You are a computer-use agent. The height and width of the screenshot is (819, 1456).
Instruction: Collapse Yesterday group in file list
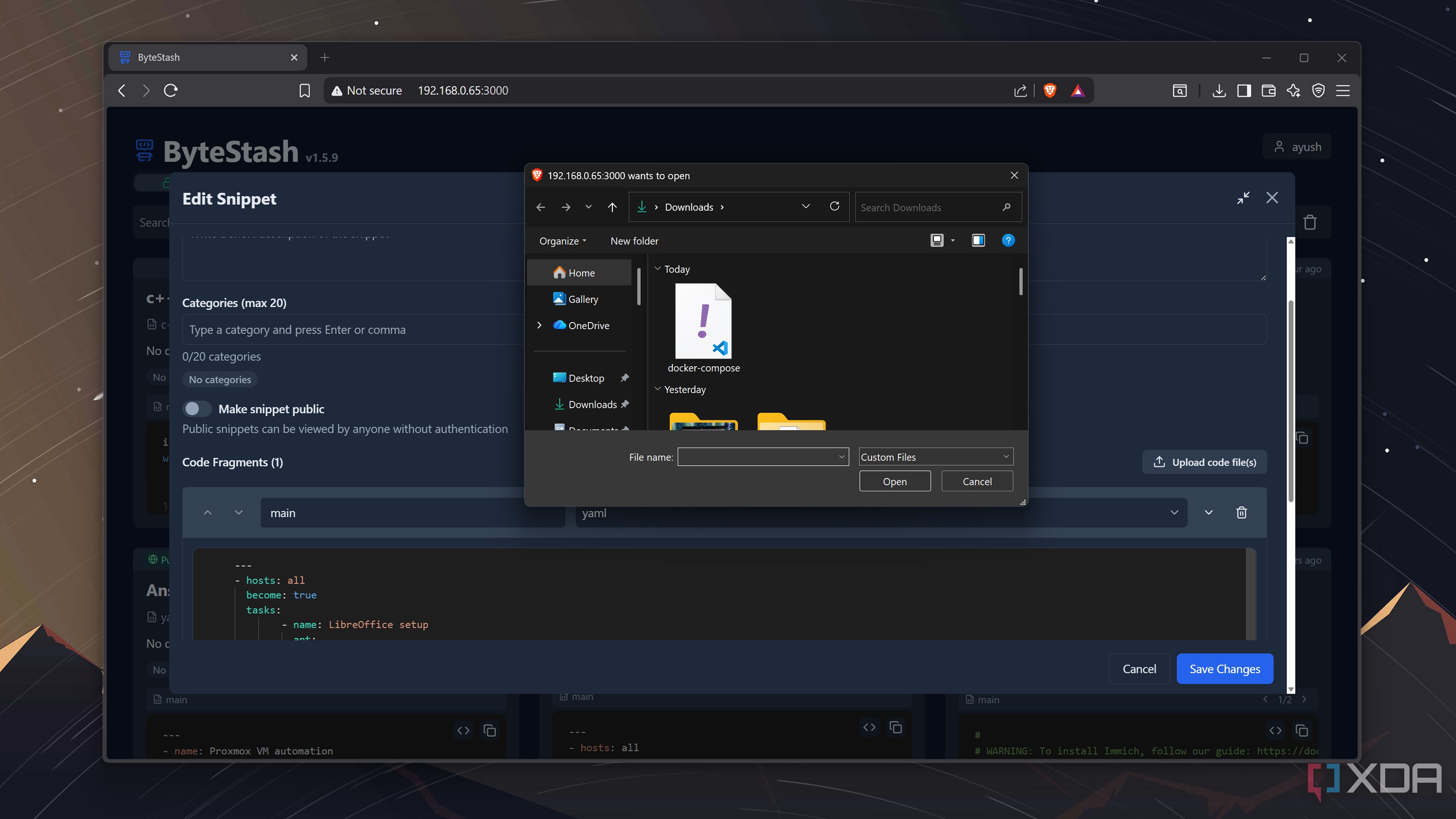[x=657, y=389]
